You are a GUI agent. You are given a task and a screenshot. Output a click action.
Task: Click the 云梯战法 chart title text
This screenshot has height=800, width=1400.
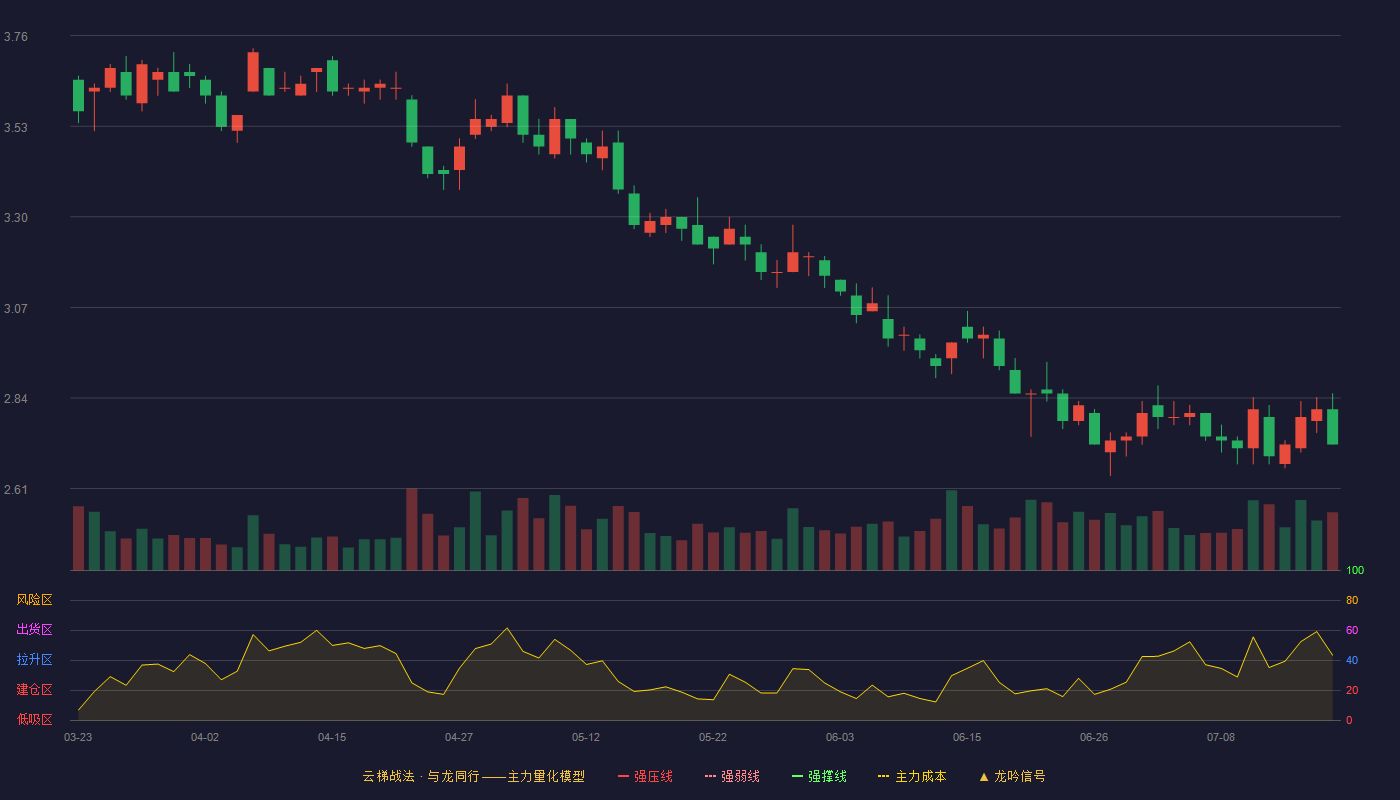click(x=388, y=776)
